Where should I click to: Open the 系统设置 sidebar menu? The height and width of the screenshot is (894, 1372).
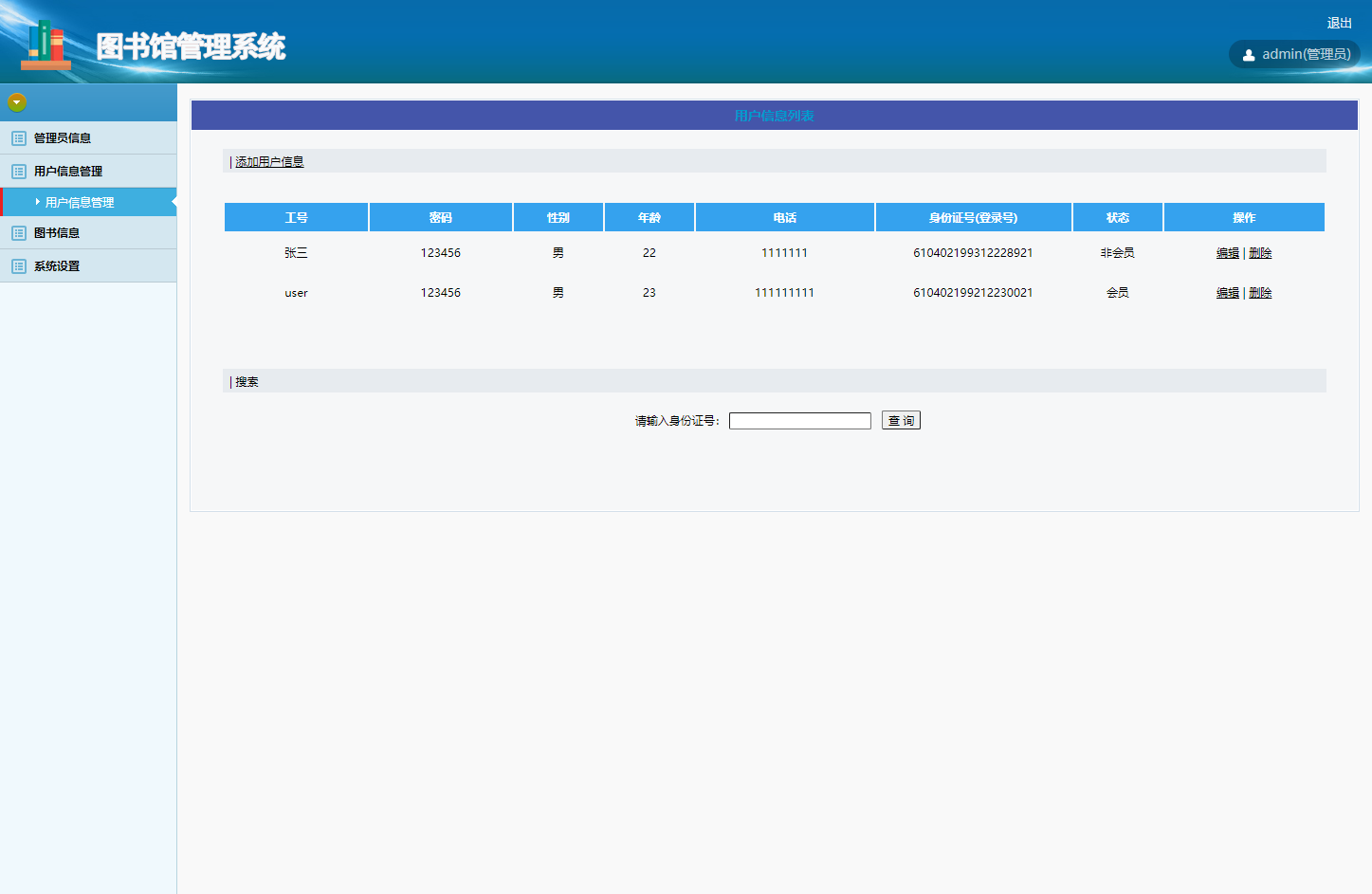tap(57, 266)
